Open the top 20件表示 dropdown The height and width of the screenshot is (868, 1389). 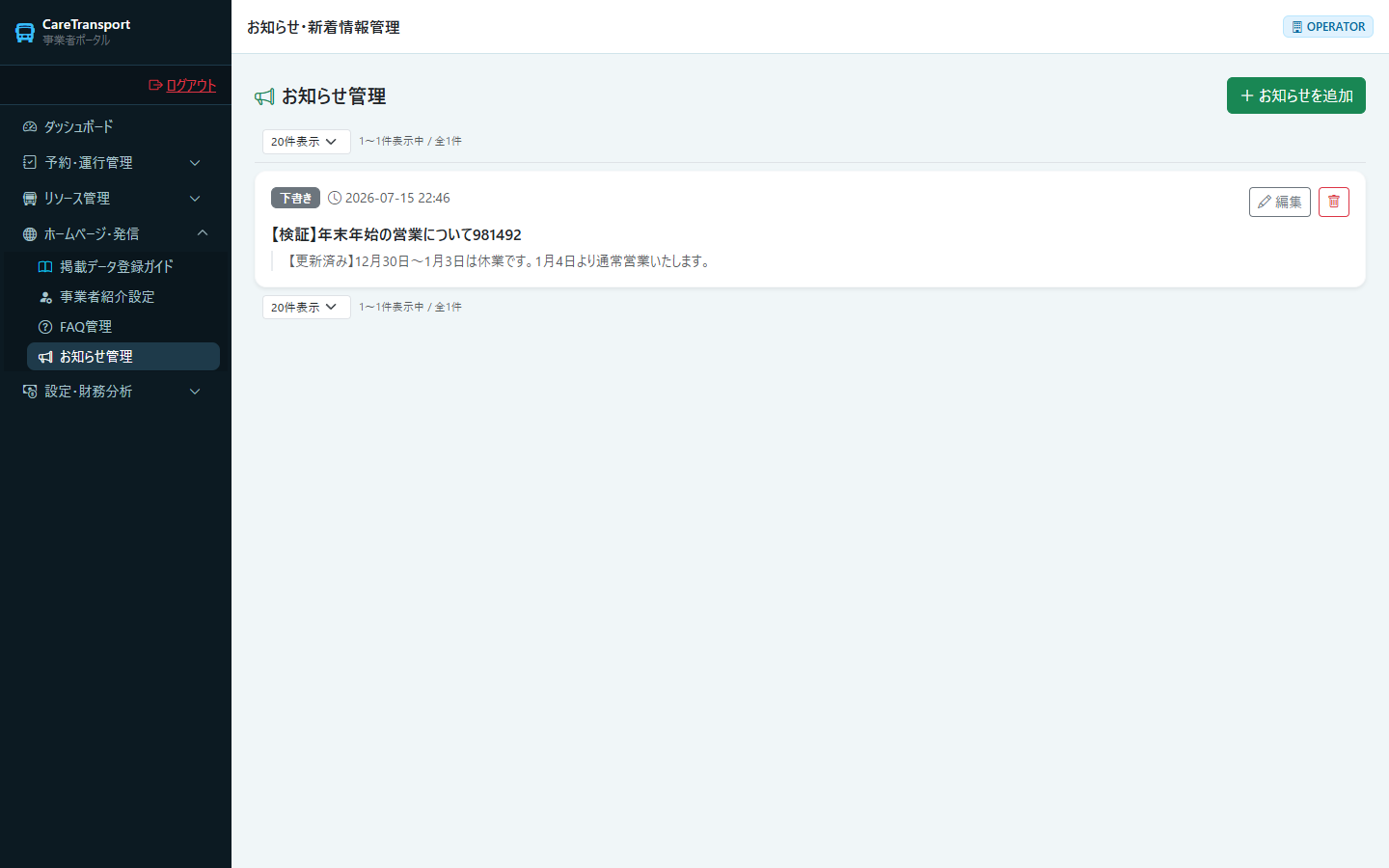pos(307,142)
